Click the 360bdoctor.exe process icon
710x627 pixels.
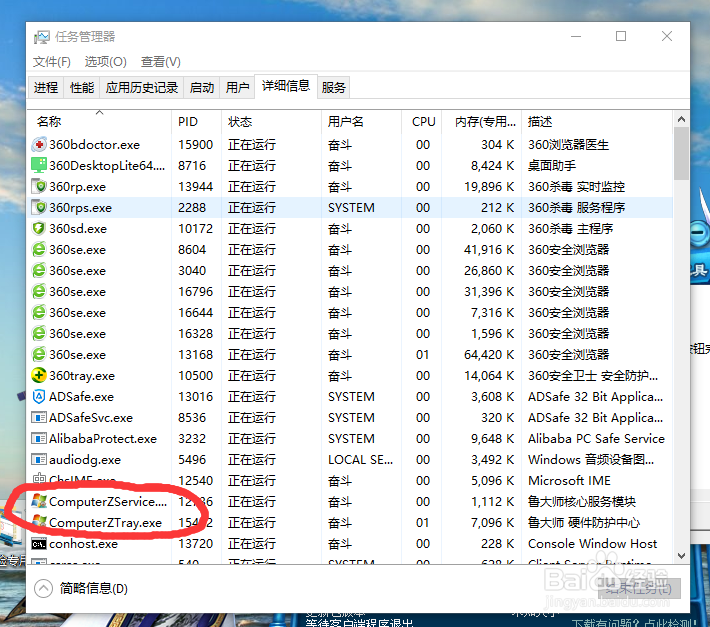point(39,145)
